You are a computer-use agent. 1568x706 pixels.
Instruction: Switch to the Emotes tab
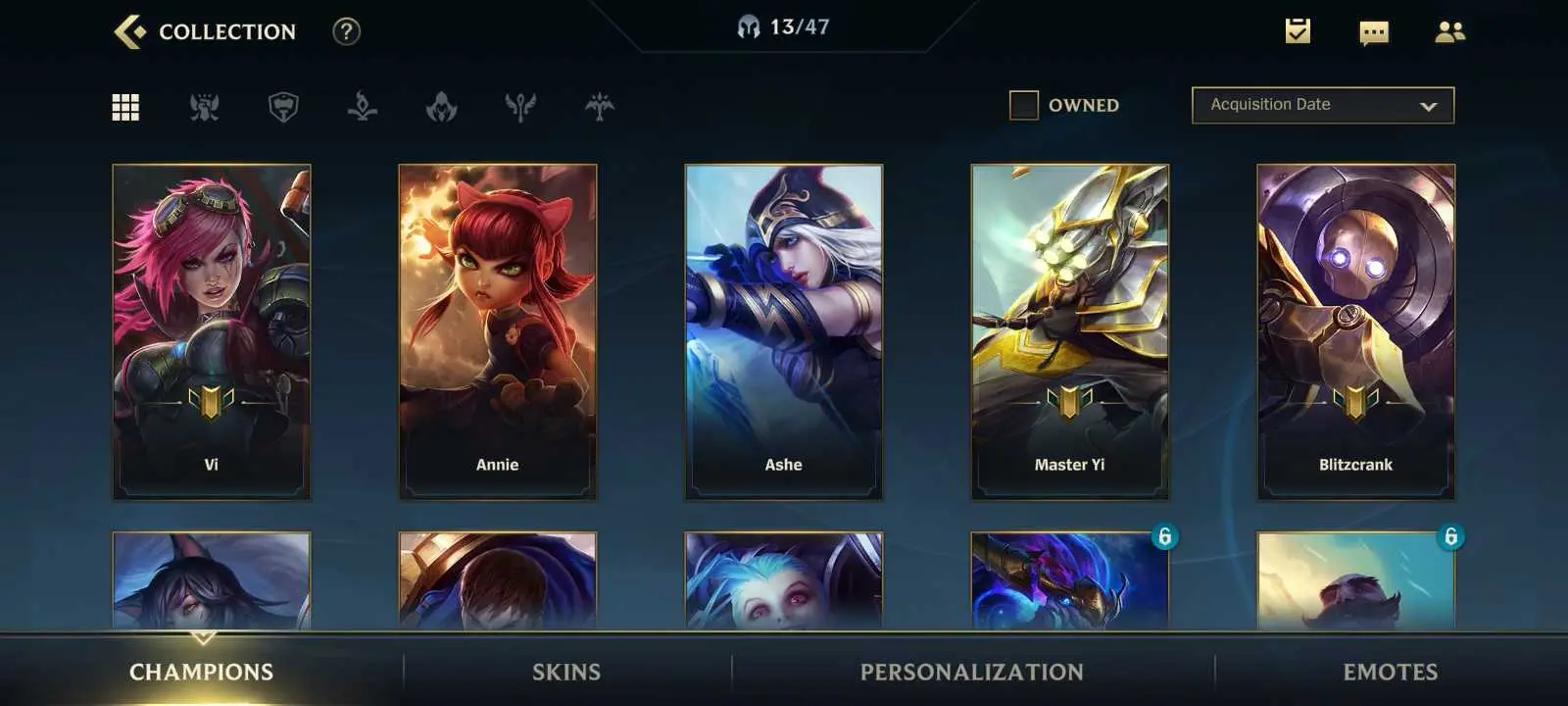1391,672
